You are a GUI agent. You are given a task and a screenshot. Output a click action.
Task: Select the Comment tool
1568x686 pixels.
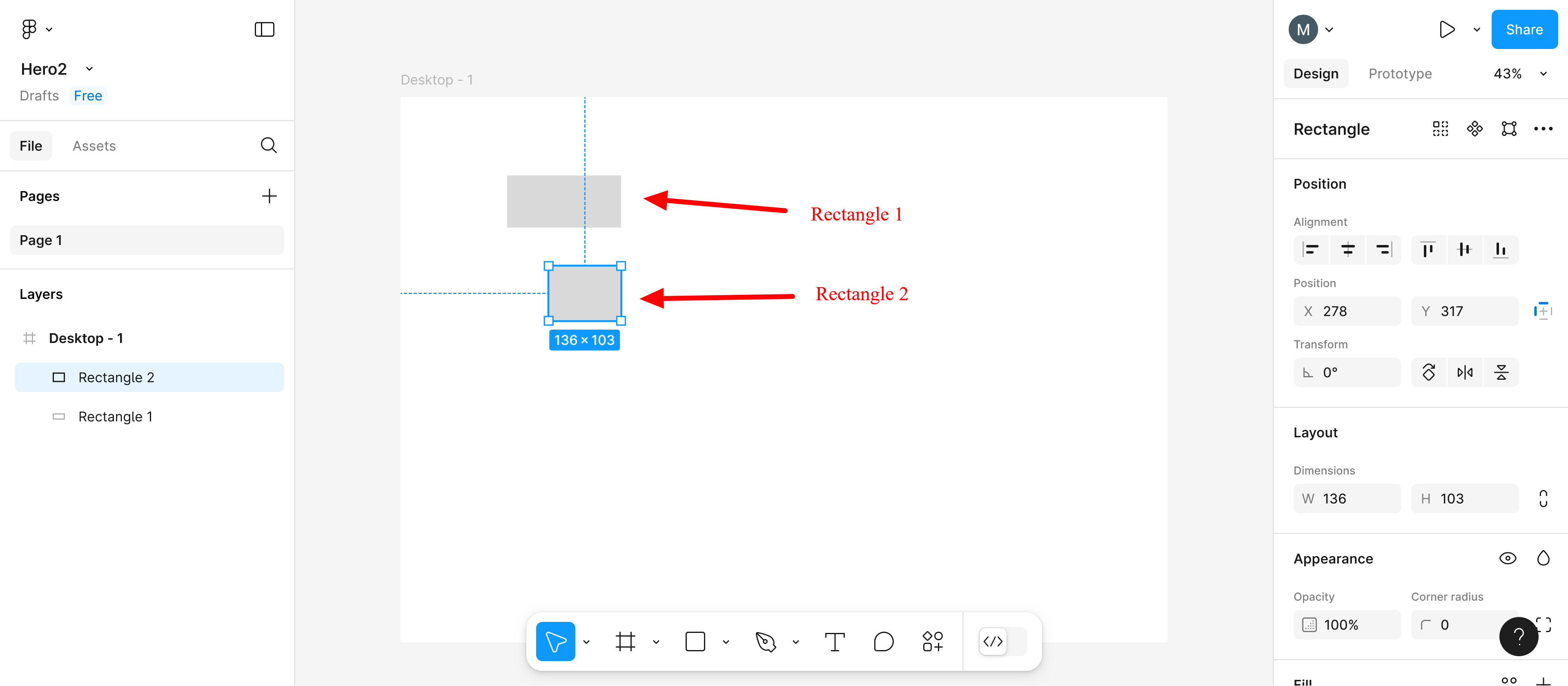(x=883, y=641)
